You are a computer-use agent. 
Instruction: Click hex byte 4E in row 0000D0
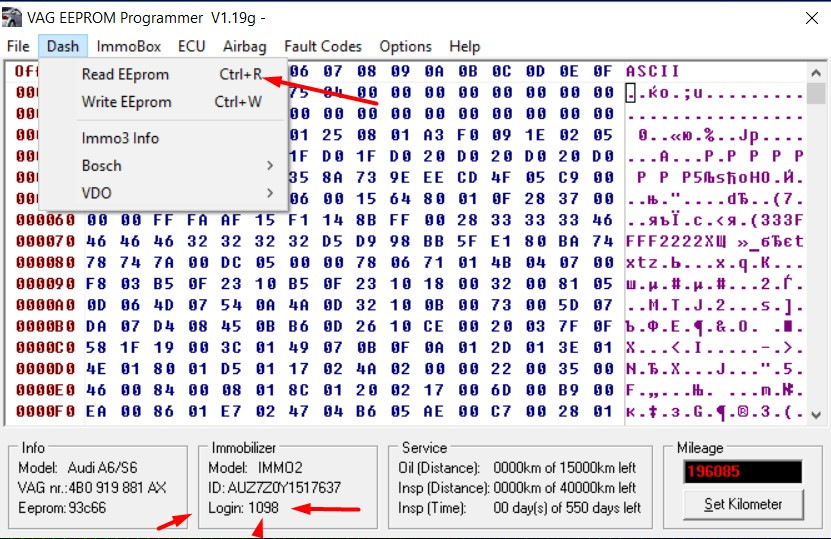[x=96, y=369]
